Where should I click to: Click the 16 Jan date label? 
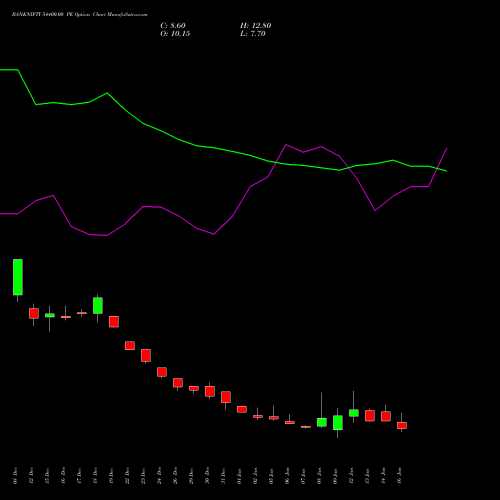tap(399, 476)
